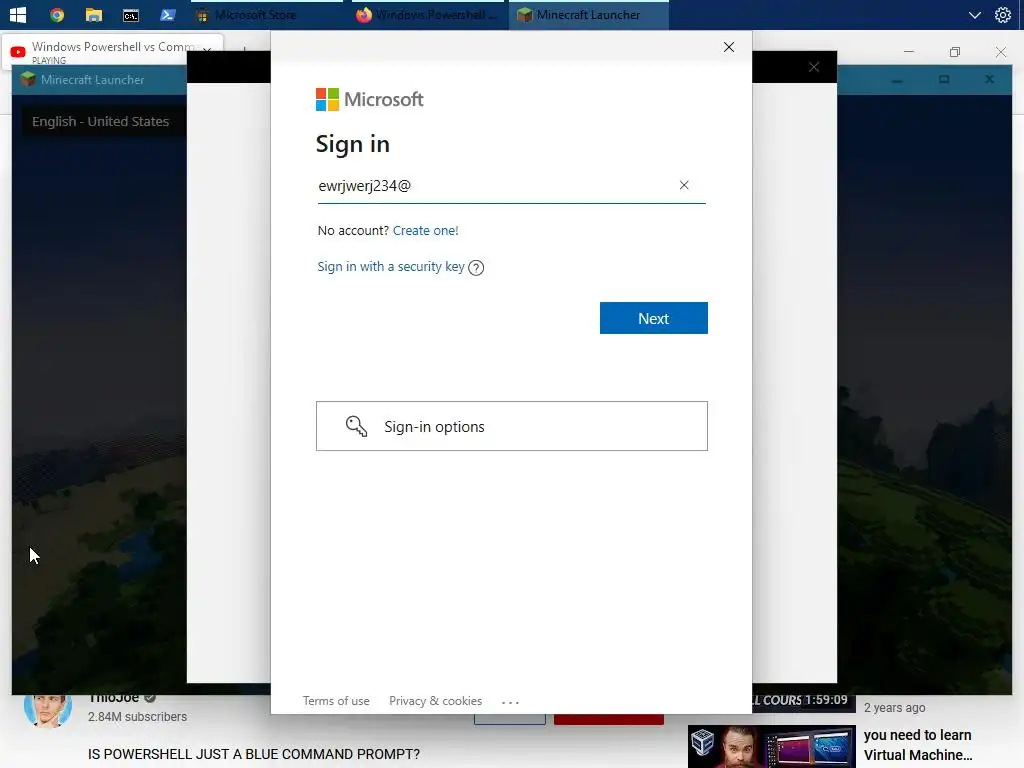Open the Windows Start menu
The width and height of the screenshot is (1024, 768).
click(x=18, y=14)
